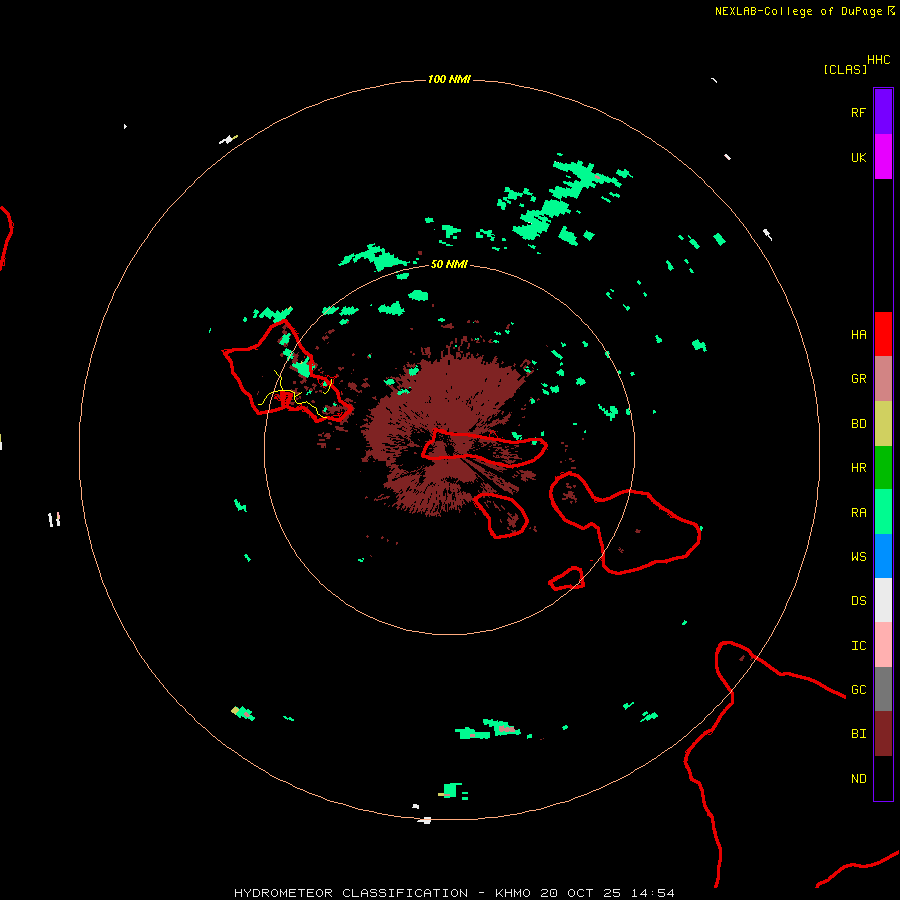Click the UK legend label

[858, 157]
